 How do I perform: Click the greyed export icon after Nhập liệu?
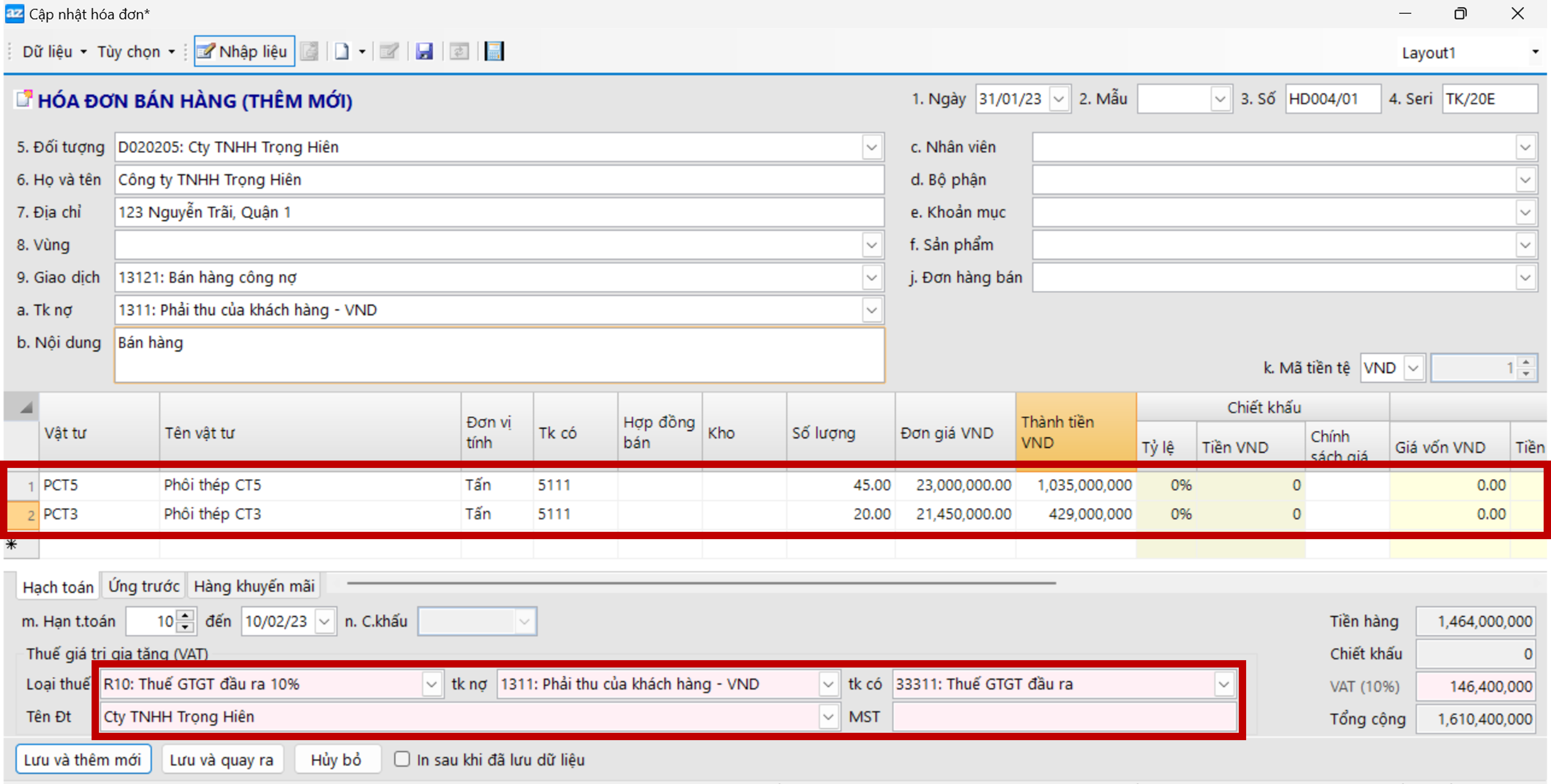309,52
